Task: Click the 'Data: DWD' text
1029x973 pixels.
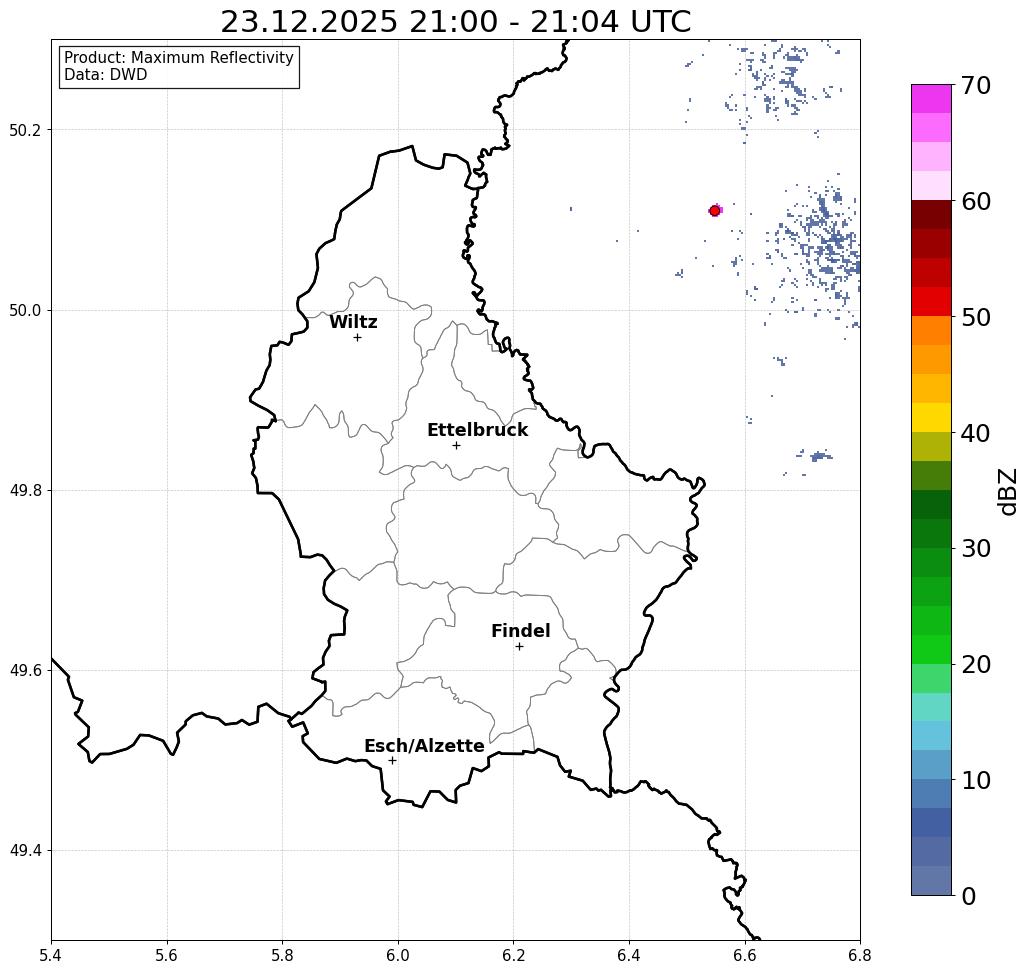Action: click(x=106, y=75)
